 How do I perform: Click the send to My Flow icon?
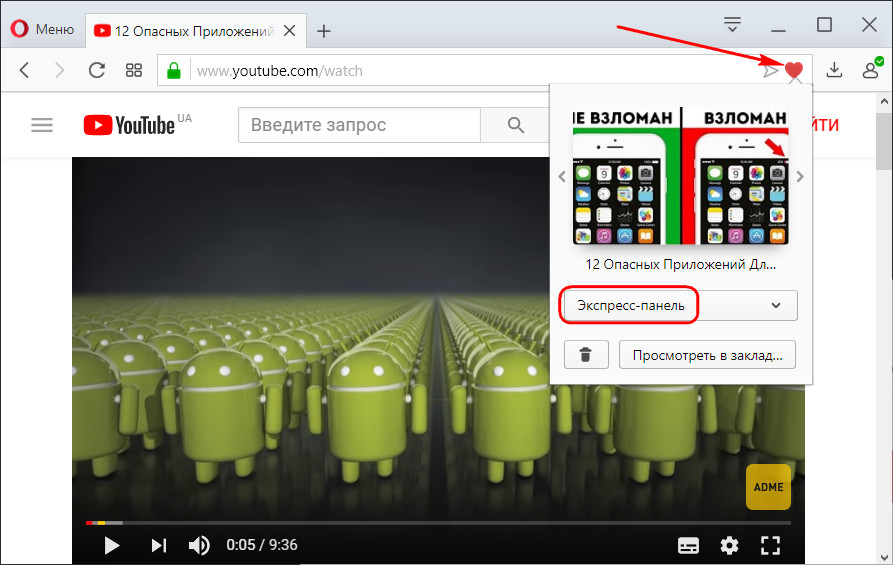coord(770,71)
